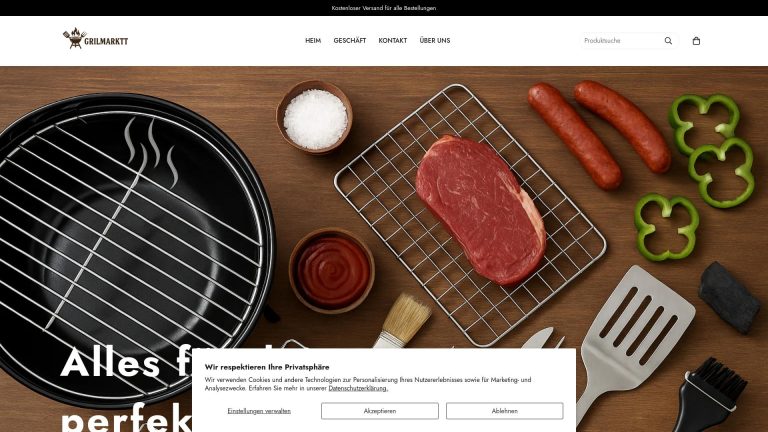This screenshot has width=768, height=432.
Task: Click the ketchup bowl in the banner
Action: 332,270
